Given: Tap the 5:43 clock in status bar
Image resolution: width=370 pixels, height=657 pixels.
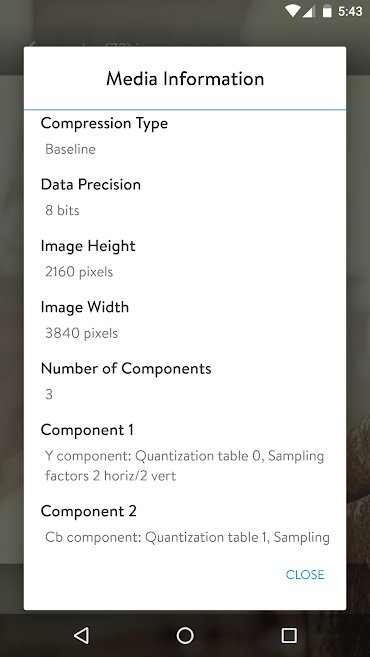Looking at the screenshot, I should (x=349, y=11).
